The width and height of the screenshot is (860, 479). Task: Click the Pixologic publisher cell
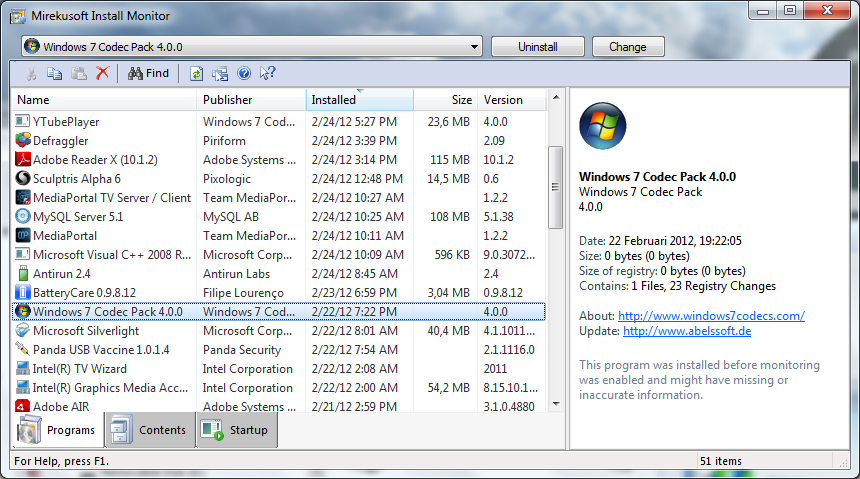coord(227,179)
